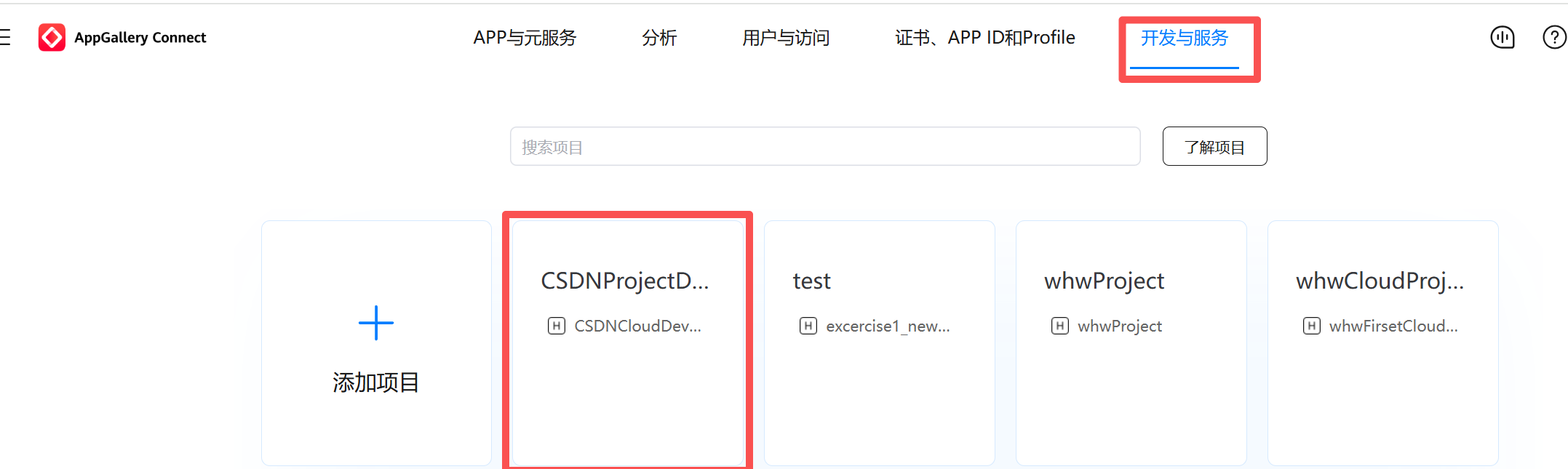This screenshot has width=1568, height=469.
Task: Click the 了解项目 button
Action: coord(1214,146)
